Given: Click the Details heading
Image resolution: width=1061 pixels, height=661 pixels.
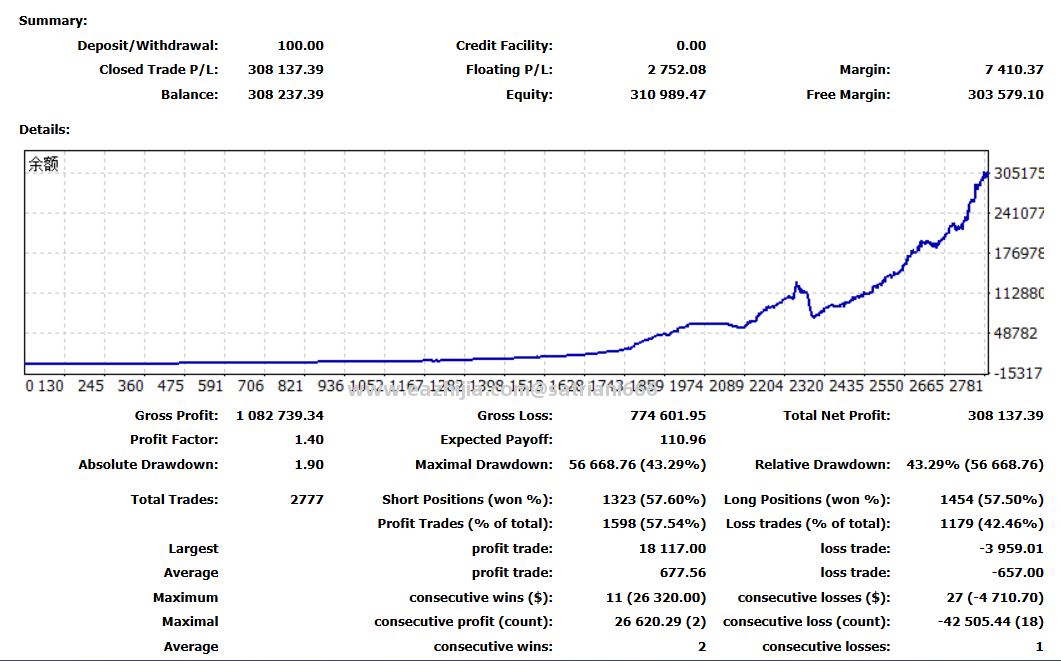Looking at the screenshot, I should coord(44,130).
